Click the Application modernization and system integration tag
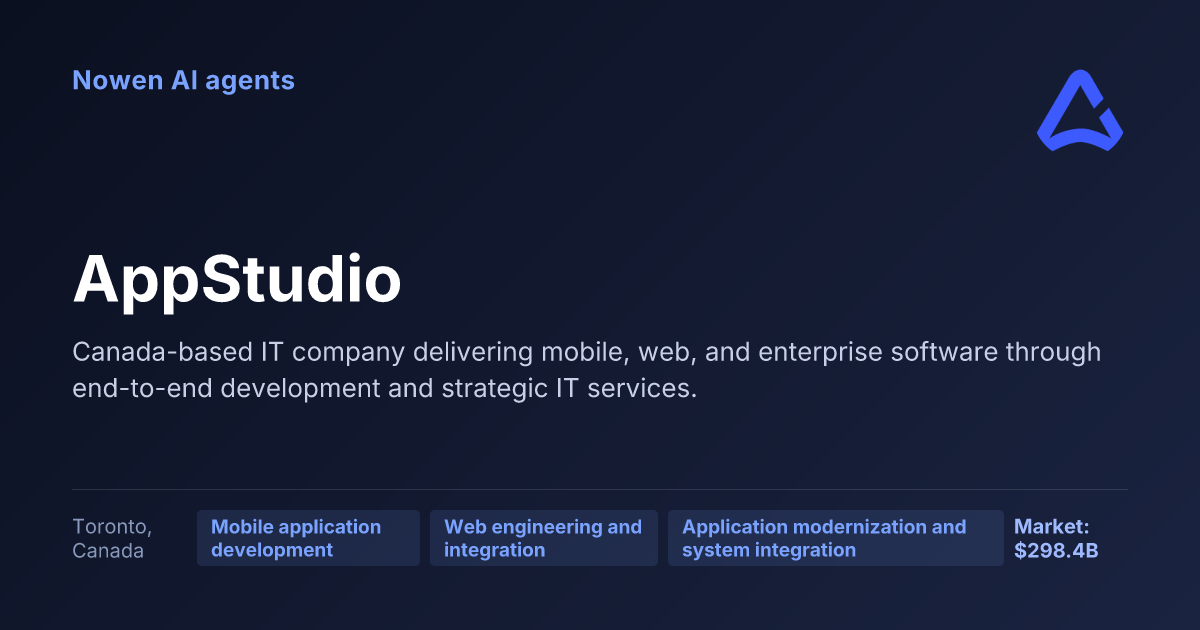Viewport: 1200px width, 630px height. coord(836,538)
